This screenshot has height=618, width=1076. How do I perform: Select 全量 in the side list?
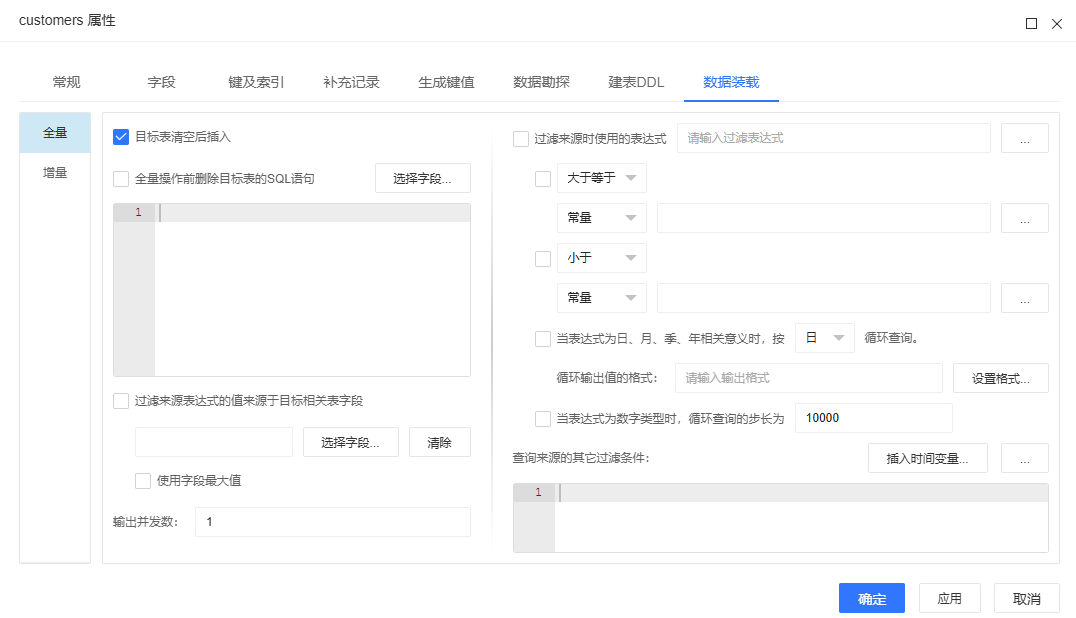pos(55,133)
